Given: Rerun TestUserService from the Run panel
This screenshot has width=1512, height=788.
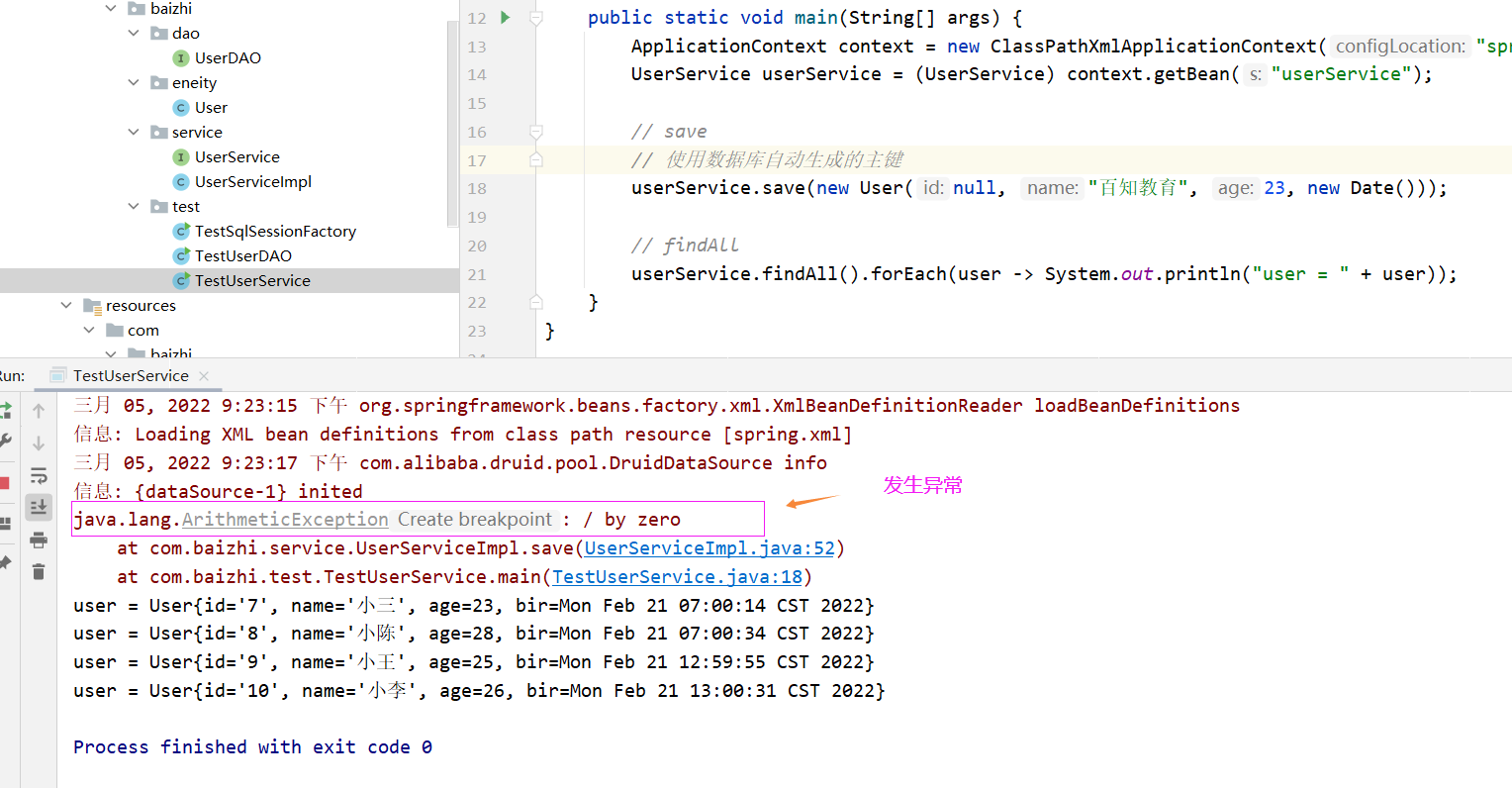Looking at the screenshot, I should click(x=5, y=410).
